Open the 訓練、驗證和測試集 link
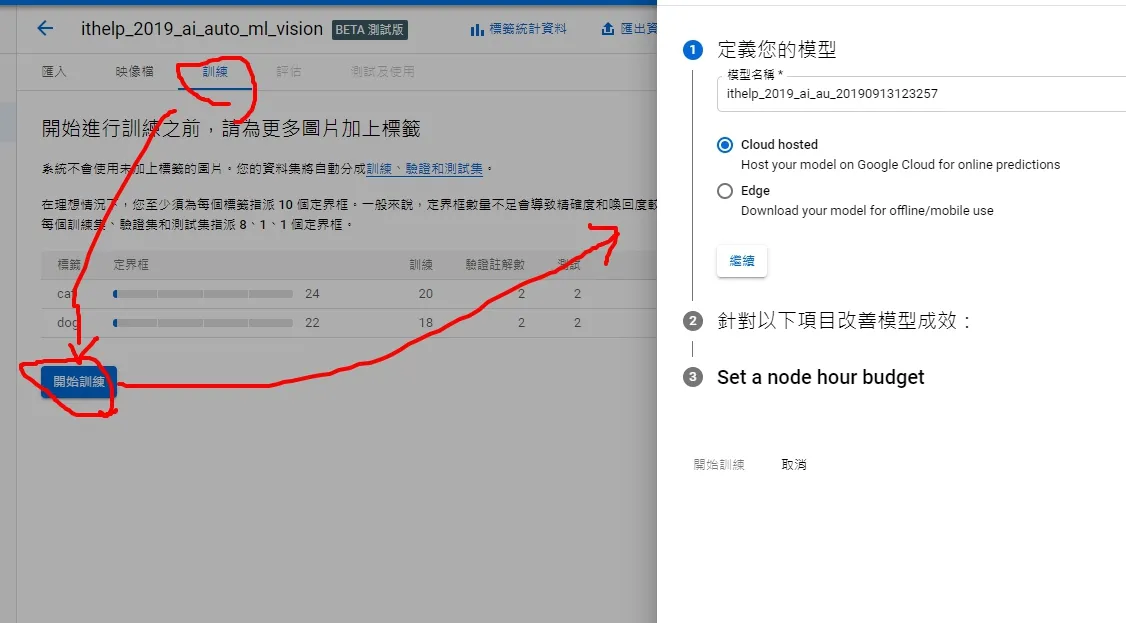 pos(424,169)
